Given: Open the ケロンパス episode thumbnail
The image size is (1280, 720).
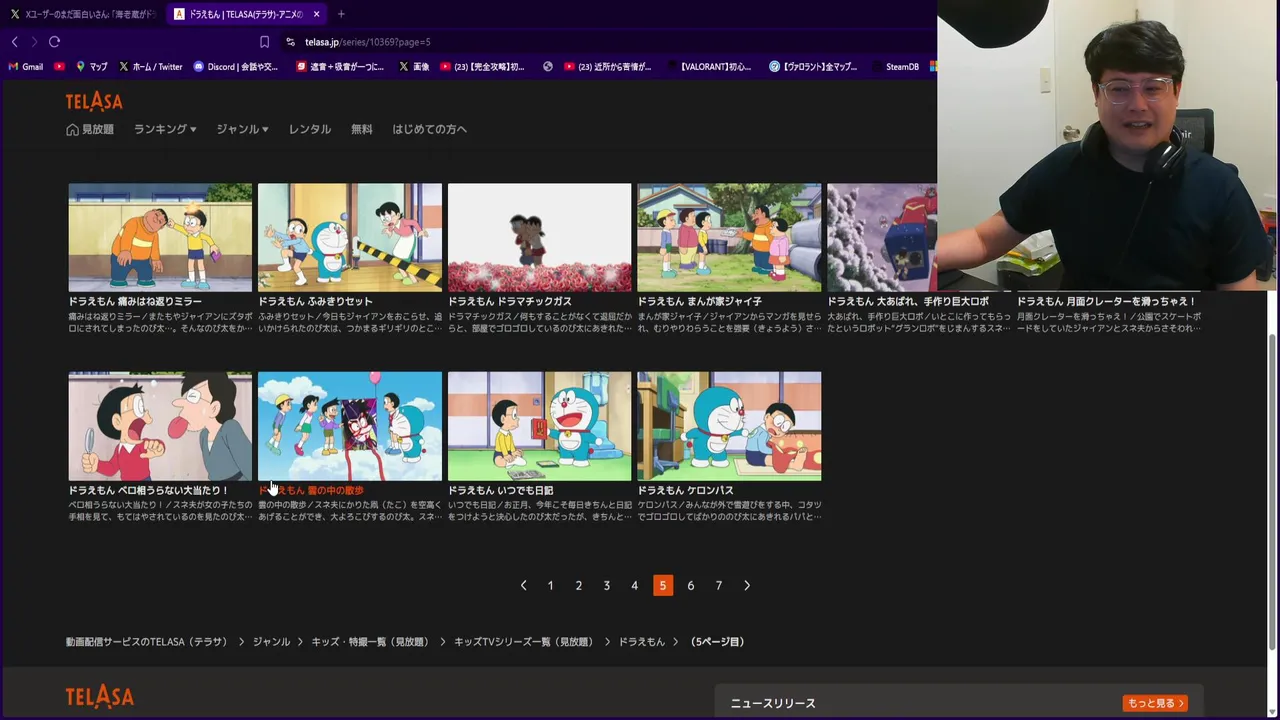Looking at the screenshot, I should tap(729, 426).
